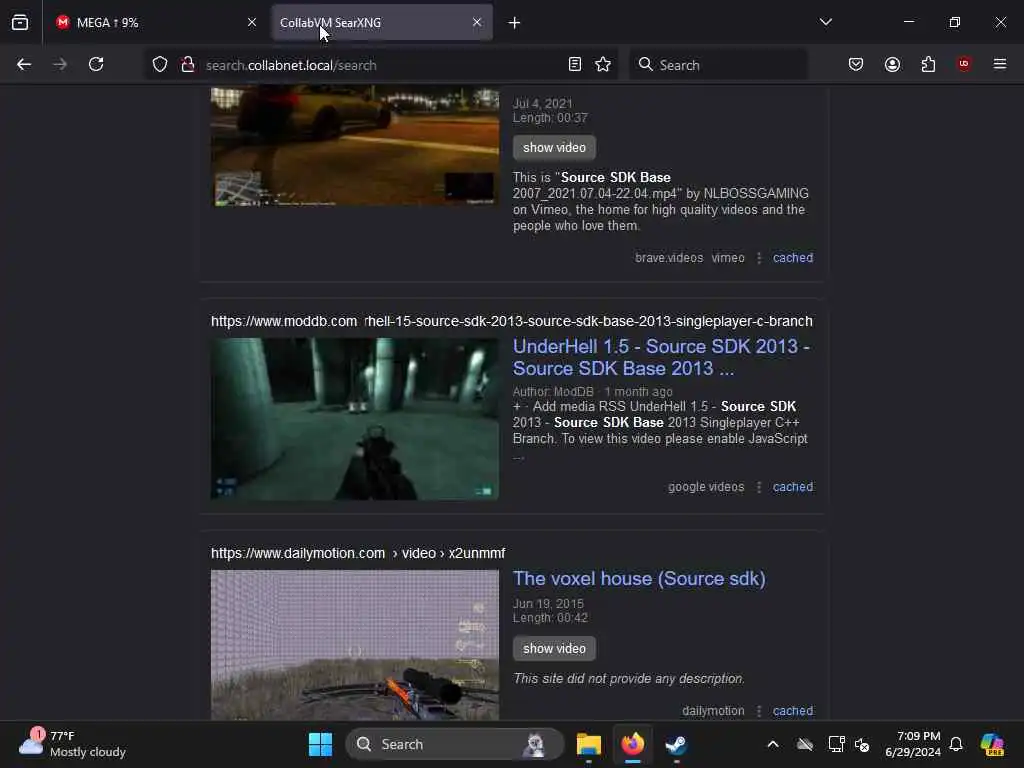Open notifications bell icon

click(956, 744)
